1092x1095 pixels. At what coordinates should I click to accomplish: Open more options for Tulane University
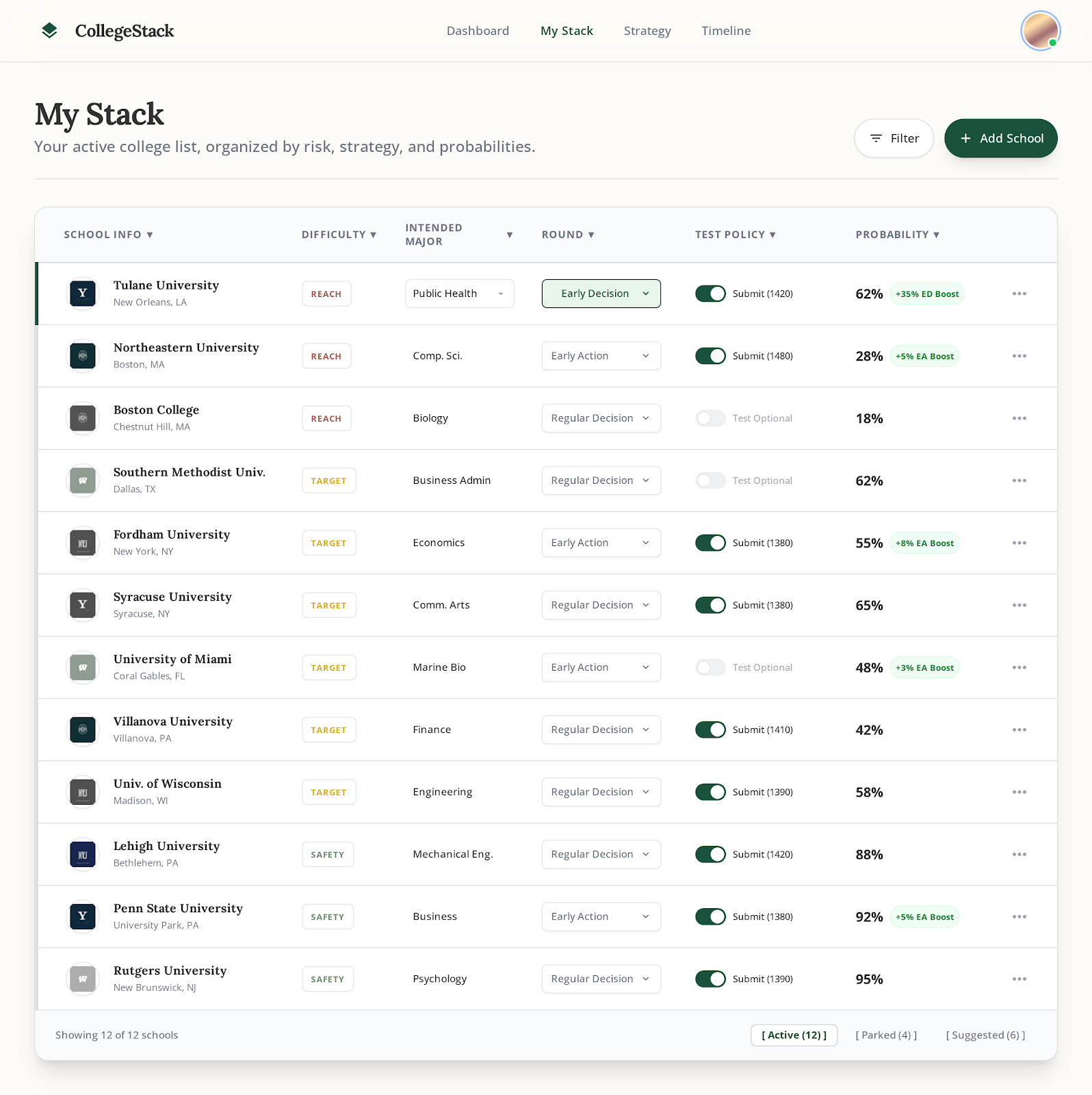1019,294
